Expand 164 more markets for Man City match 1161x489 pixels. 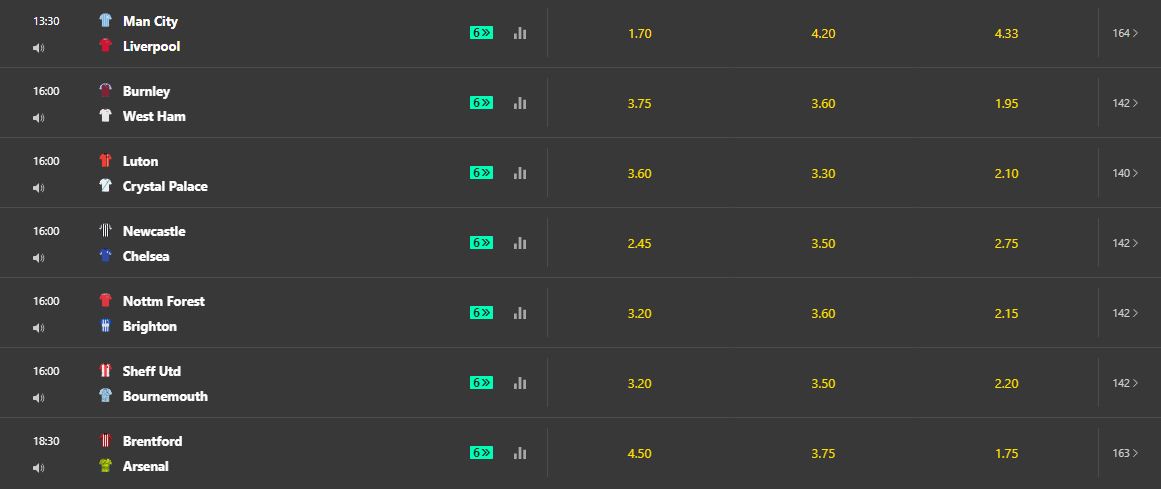pos(1126,33)
